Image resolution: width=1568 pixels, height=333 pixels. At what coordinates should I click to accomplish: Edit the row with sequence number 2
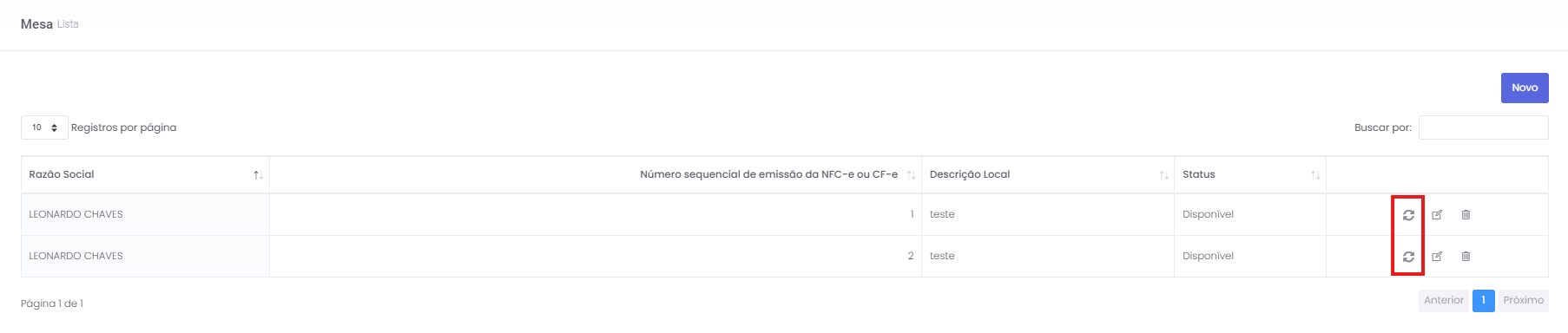pyautogui.click(x=1437, y=257)
